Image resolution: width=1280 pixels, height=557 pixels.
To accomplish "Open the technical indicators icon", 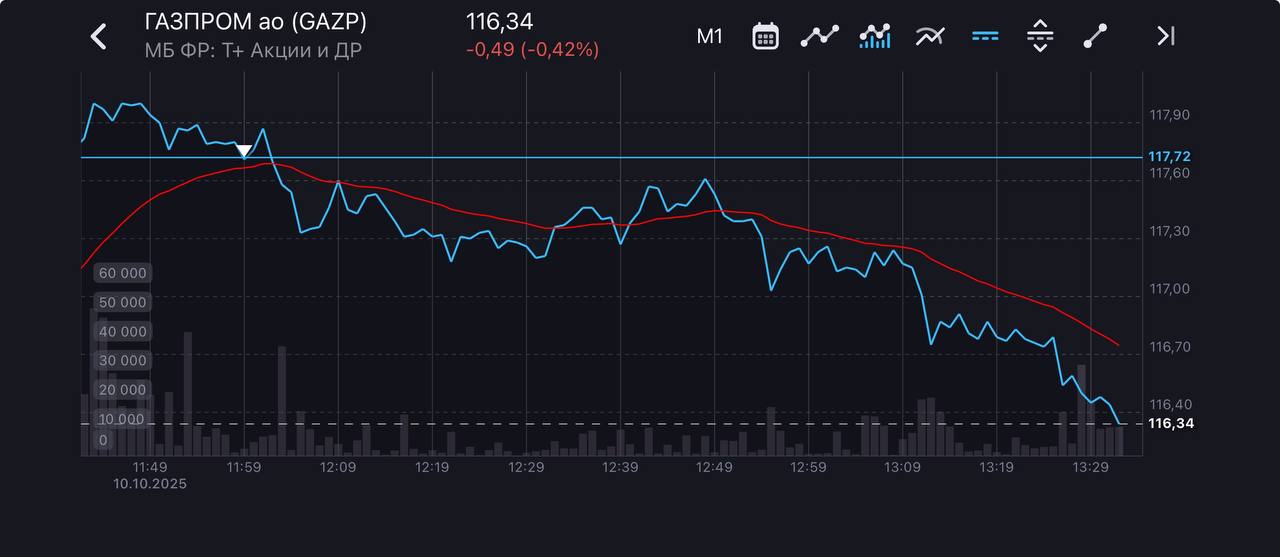I will tap(930, 37).
